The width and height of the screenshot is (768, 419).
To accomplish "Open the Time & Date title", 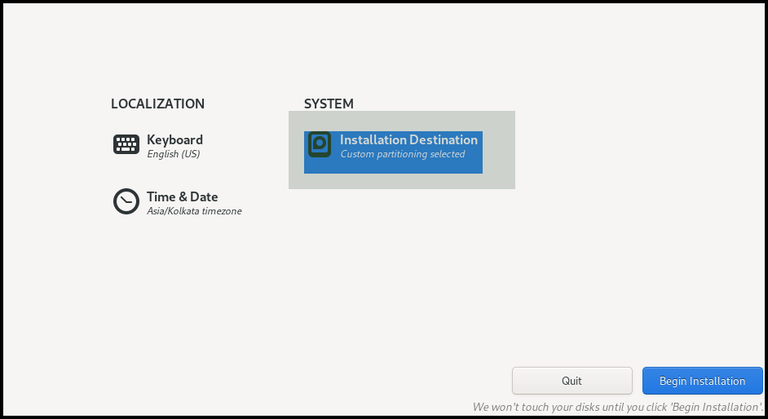I will [x=182, y=197].
